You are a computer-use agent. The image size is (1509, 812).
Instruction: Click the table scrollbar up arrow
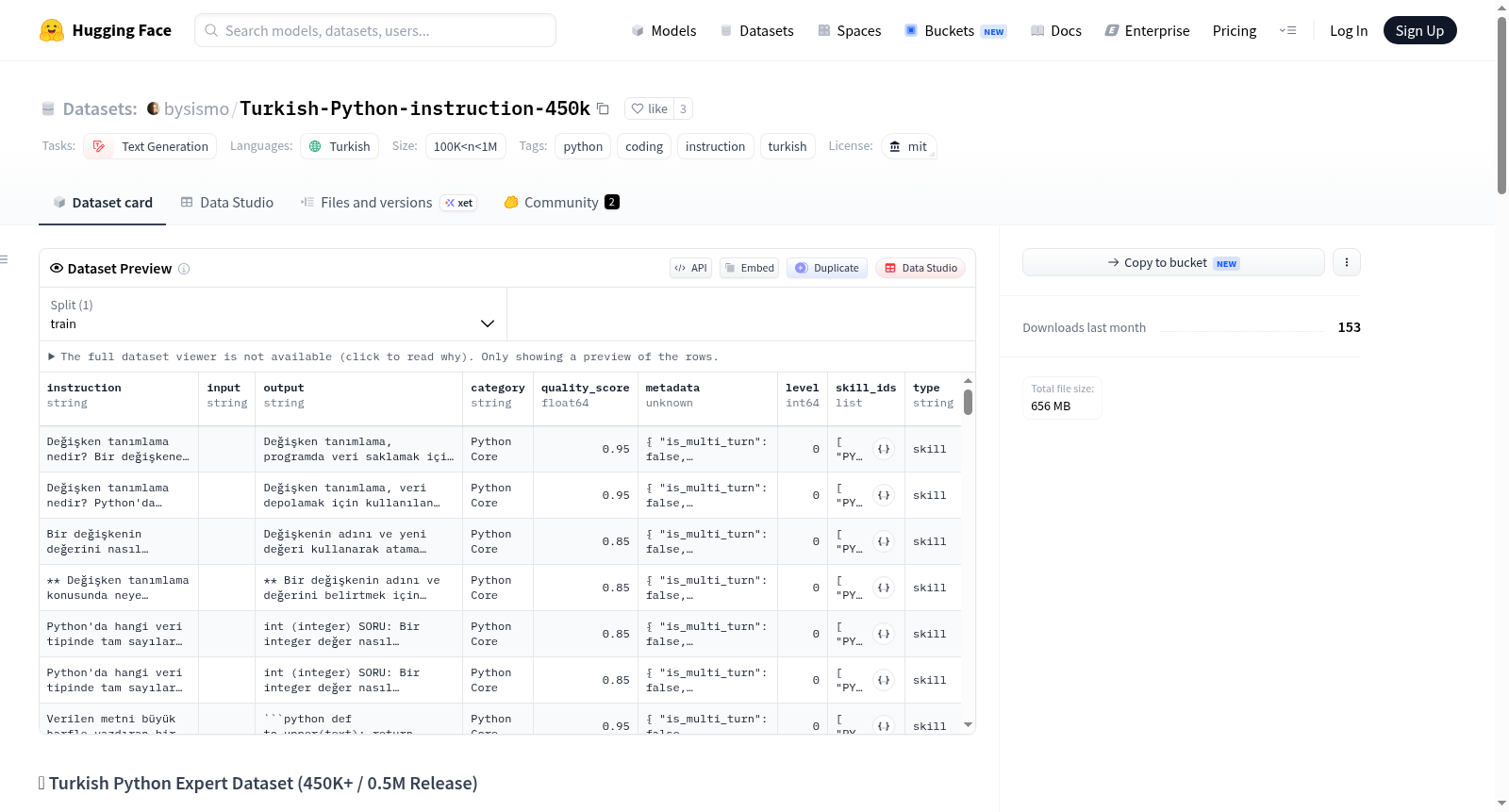tap(968, 381)
